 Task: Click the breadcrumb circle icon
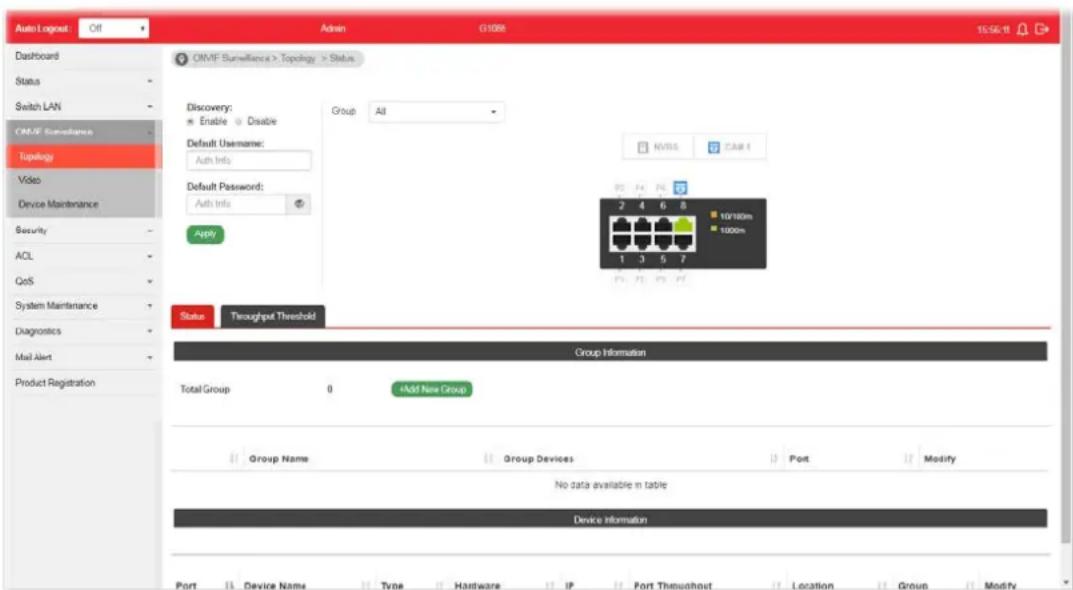click(181, 59)
